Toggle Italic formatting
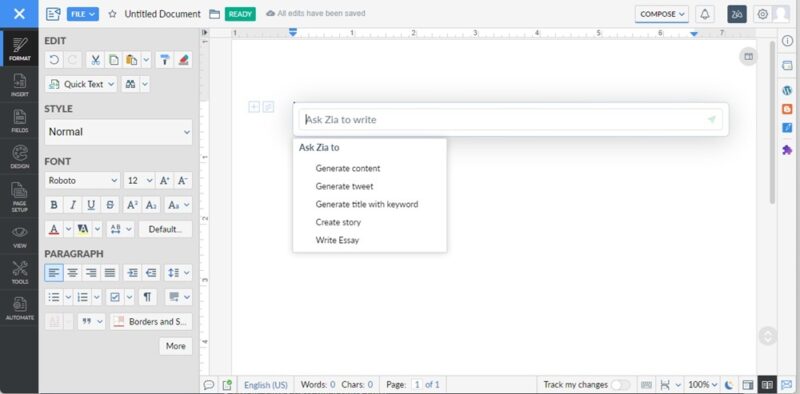Screen dimensions: 800x394 click(x=72, y=205)
